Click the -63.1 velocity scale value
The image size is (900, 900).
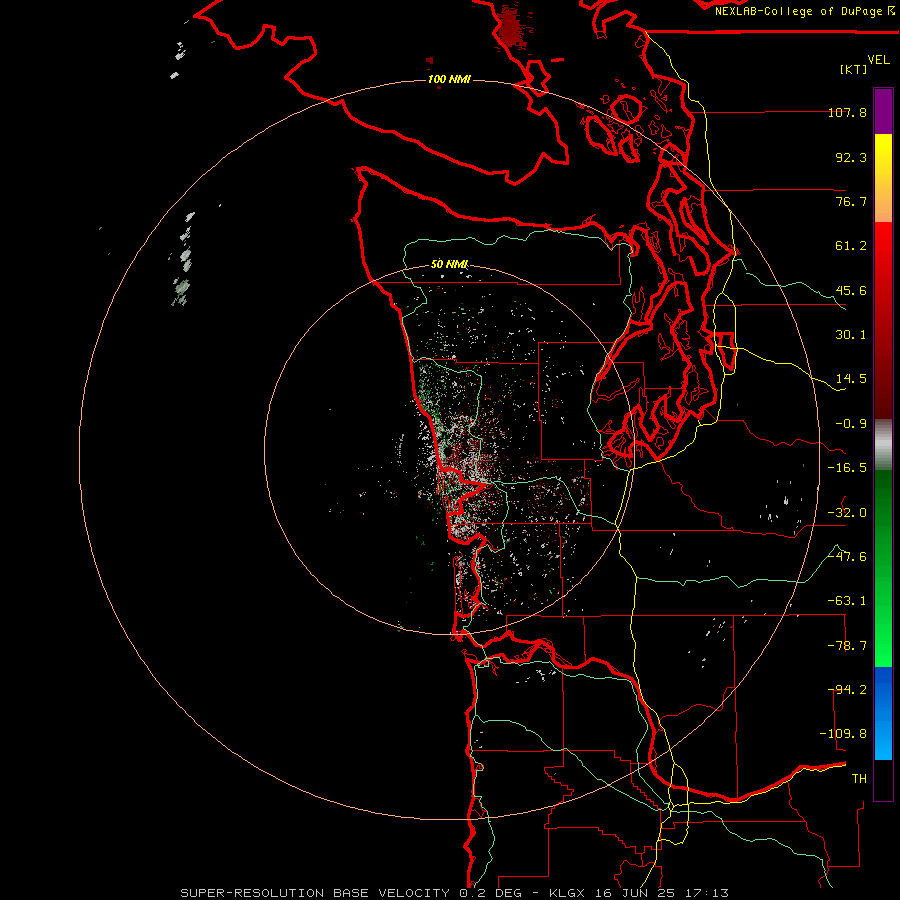[847, 601]
